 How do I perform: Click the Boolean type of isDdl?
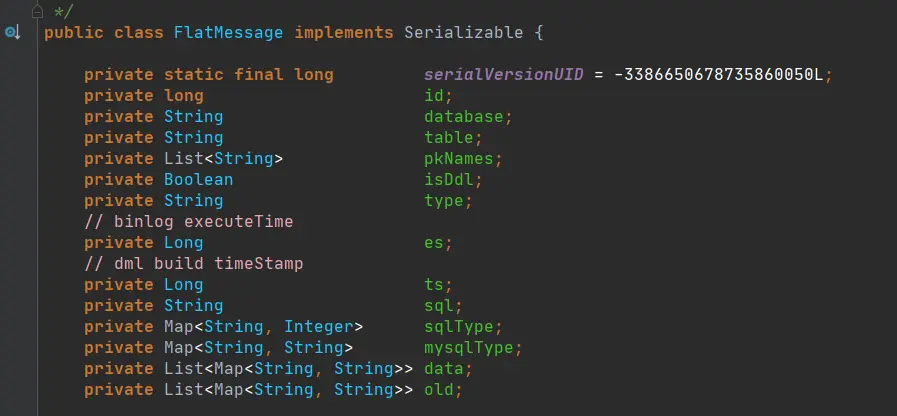(199, 180)
